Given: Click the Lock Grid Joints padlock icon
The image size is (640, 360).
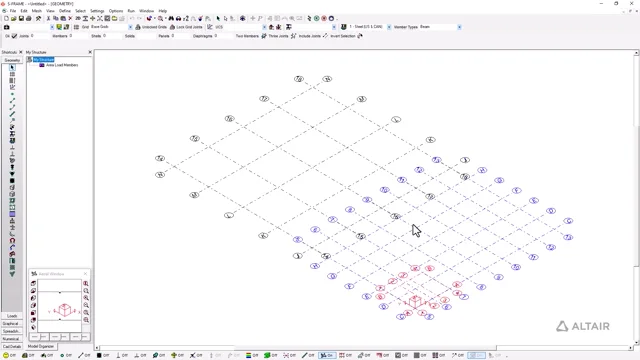Looking at the screenshot, I should tap(172, 27).
